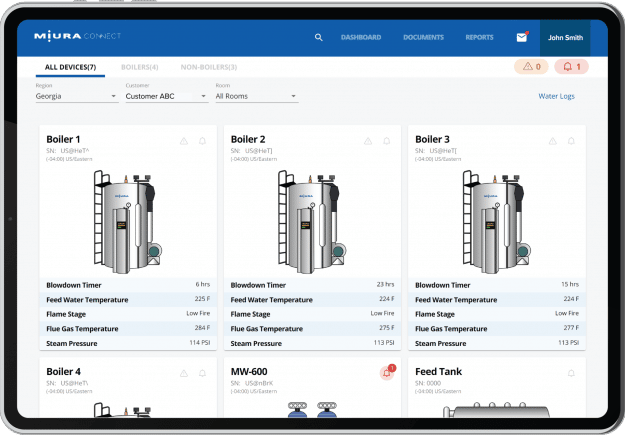
Task: Open the Boiler 3 card title
Action: pos(432,139)
